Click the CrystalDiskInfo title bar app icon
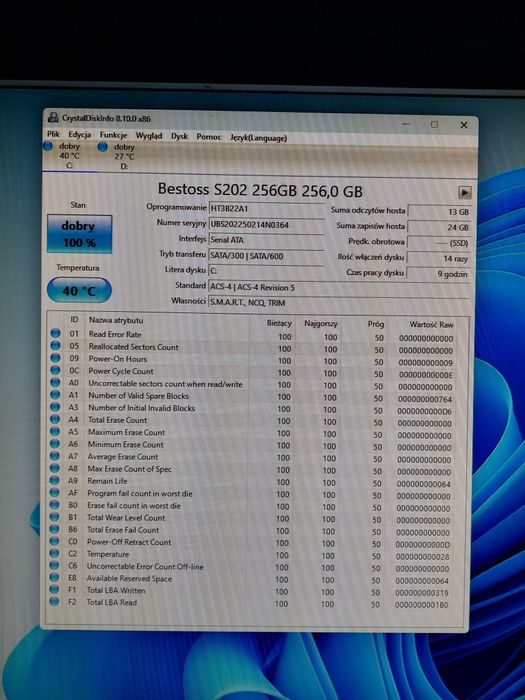The image size is (525, 700). point(53,118)
